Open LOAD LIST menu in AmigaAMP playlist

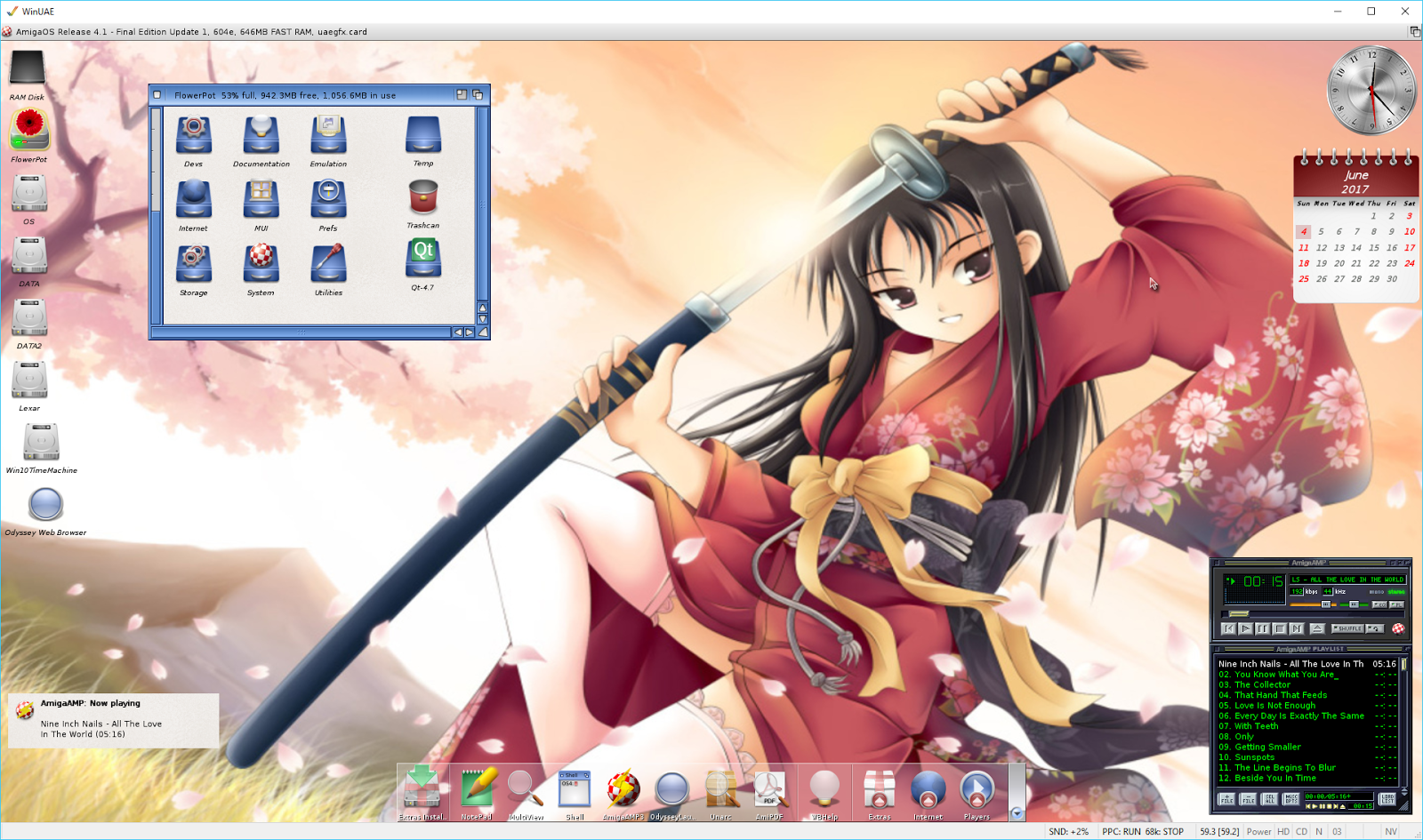pyautogui.click(x=1387, y=798)
